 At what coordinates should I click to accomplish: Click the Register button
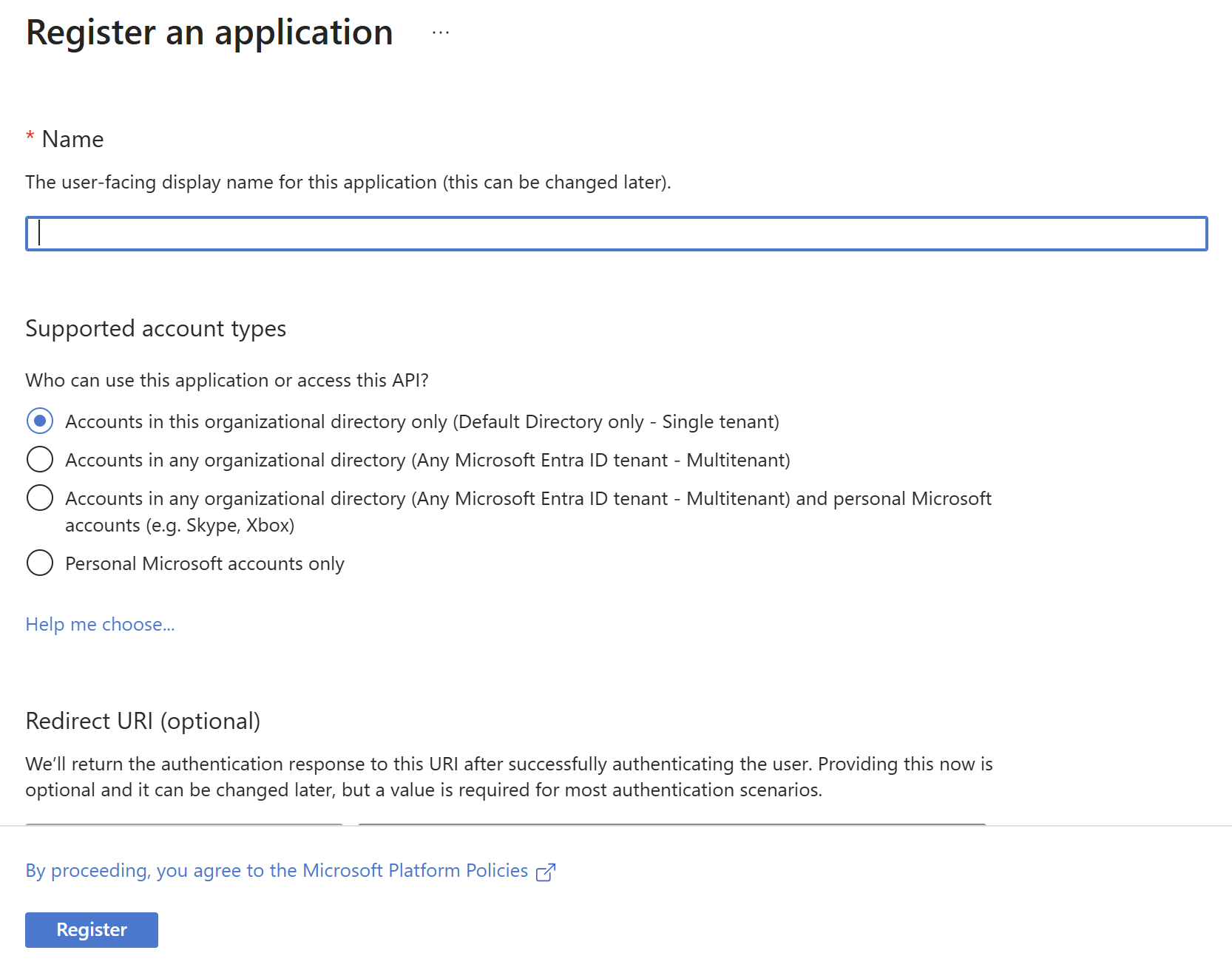pyautogui.click(x=92, y=930)
